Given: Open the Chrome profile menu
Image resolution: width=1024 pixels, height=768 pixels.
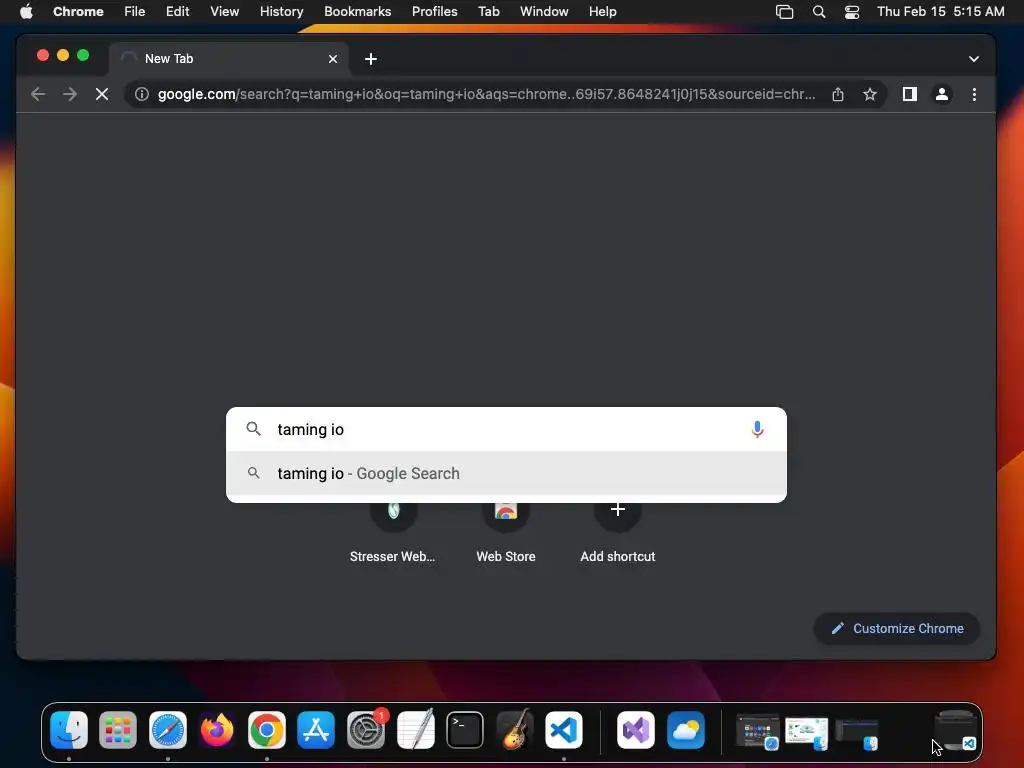Looking at the screenshot, I should point(941,94).
